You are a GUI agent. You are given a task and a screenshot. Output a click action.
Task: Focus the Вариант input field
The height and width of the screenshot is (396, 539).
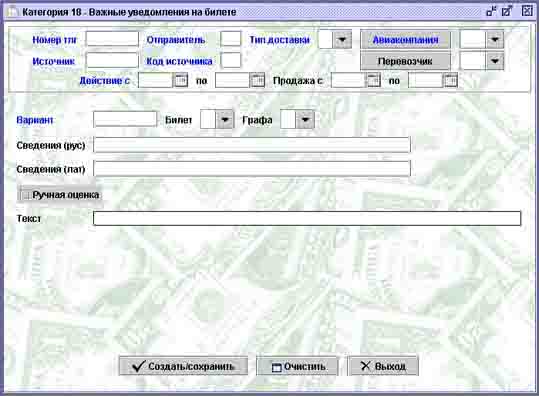(x=125, y=119)
